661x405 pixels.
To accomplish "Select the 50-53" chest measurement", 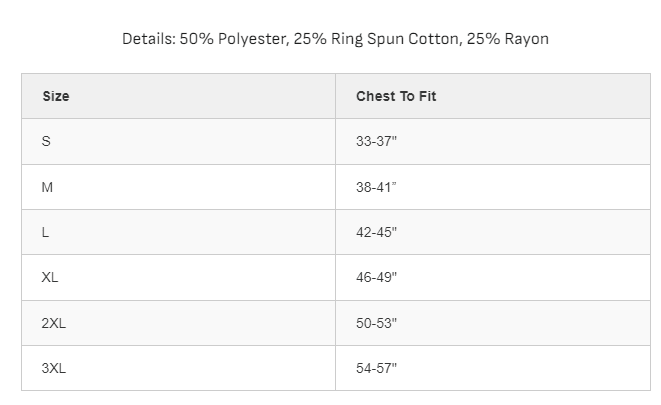I will point(376,323).
